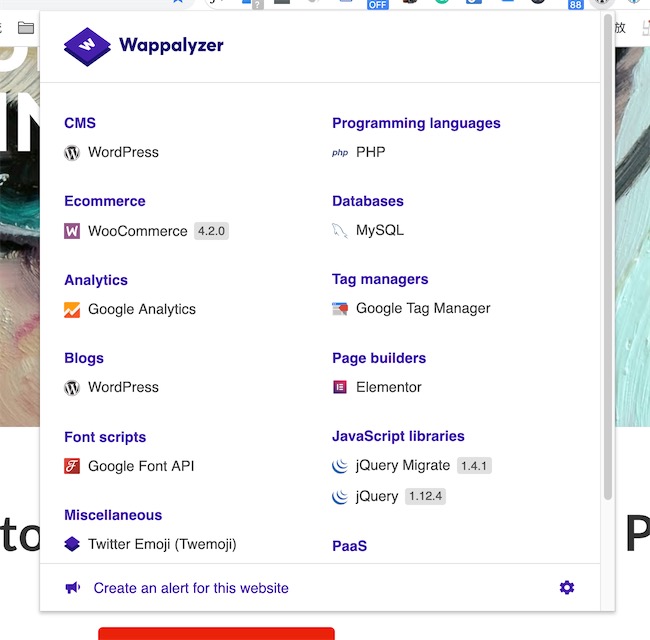Viewport: 650px width, 640px height.
Task: Click the WooCommerce technology name
Action: [138, 231]
